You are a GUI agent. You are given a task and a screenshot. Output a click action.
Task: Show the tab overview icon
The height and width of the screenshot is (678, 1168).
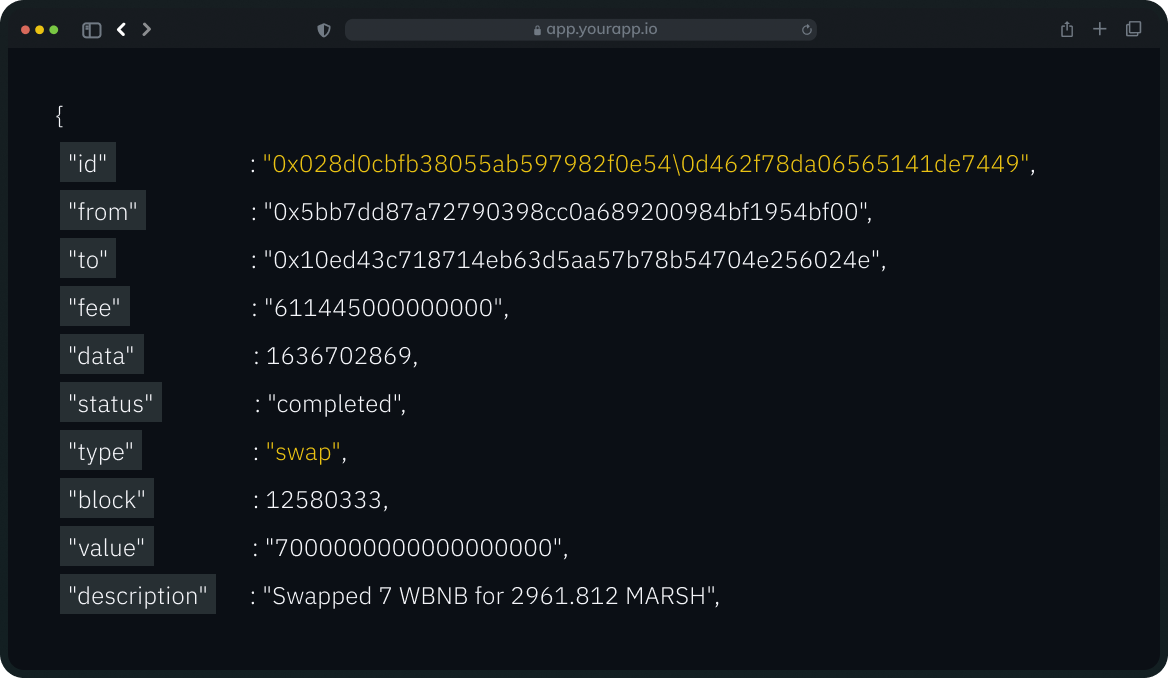pyautogui.click(x=1133, y=29)
